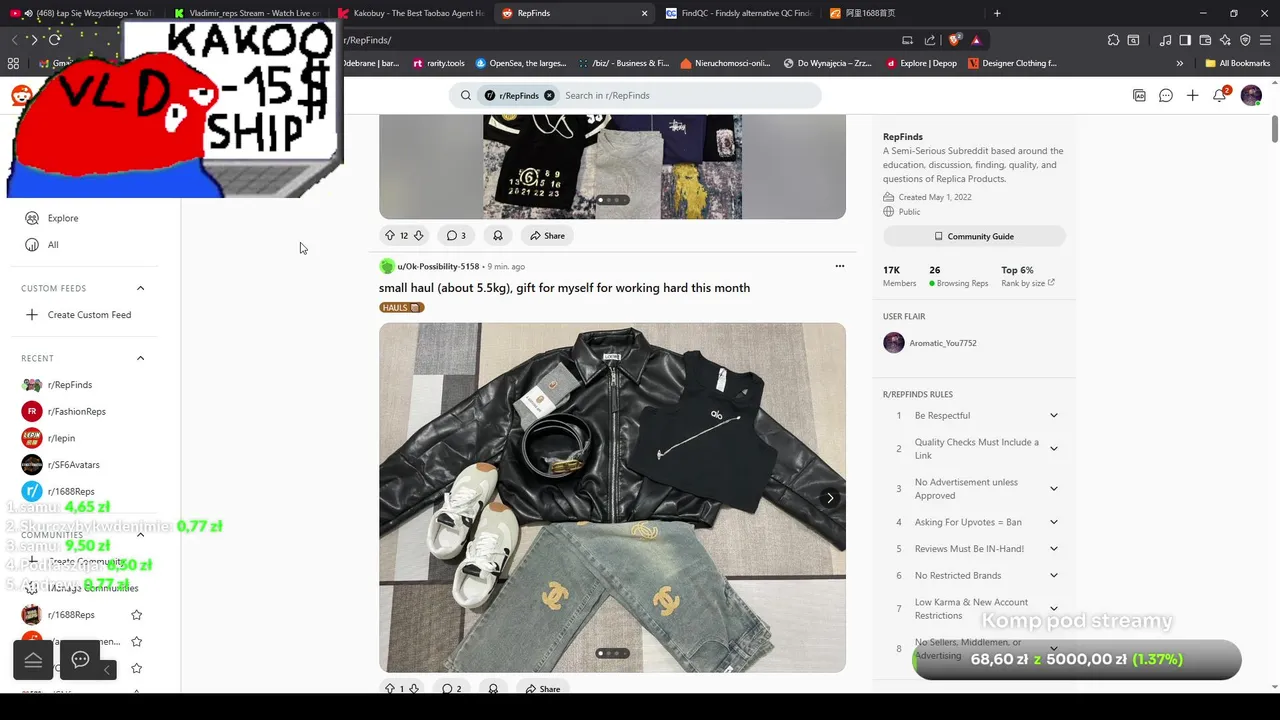Open r/SF6Avatars from Recent
The height and width of the screenshot is (720, 1280).
(73, 464)
